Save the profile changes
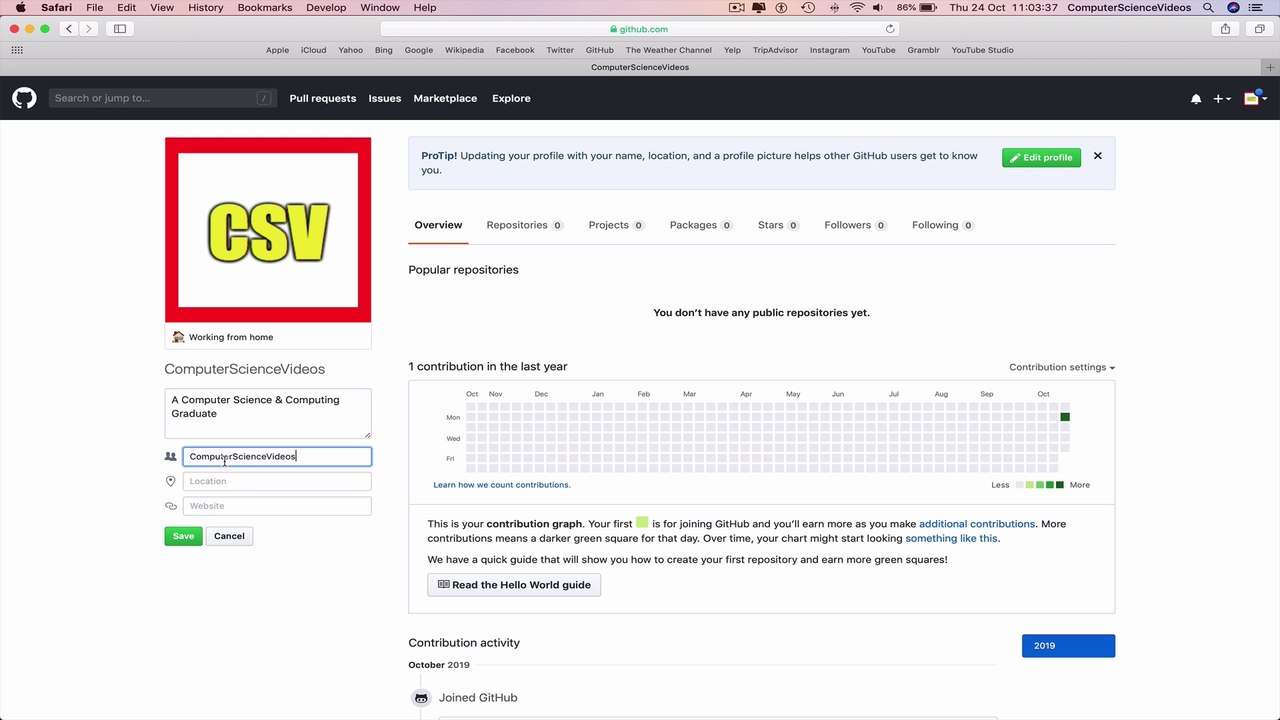1280x720 pixels. click(x=183, y=536)
